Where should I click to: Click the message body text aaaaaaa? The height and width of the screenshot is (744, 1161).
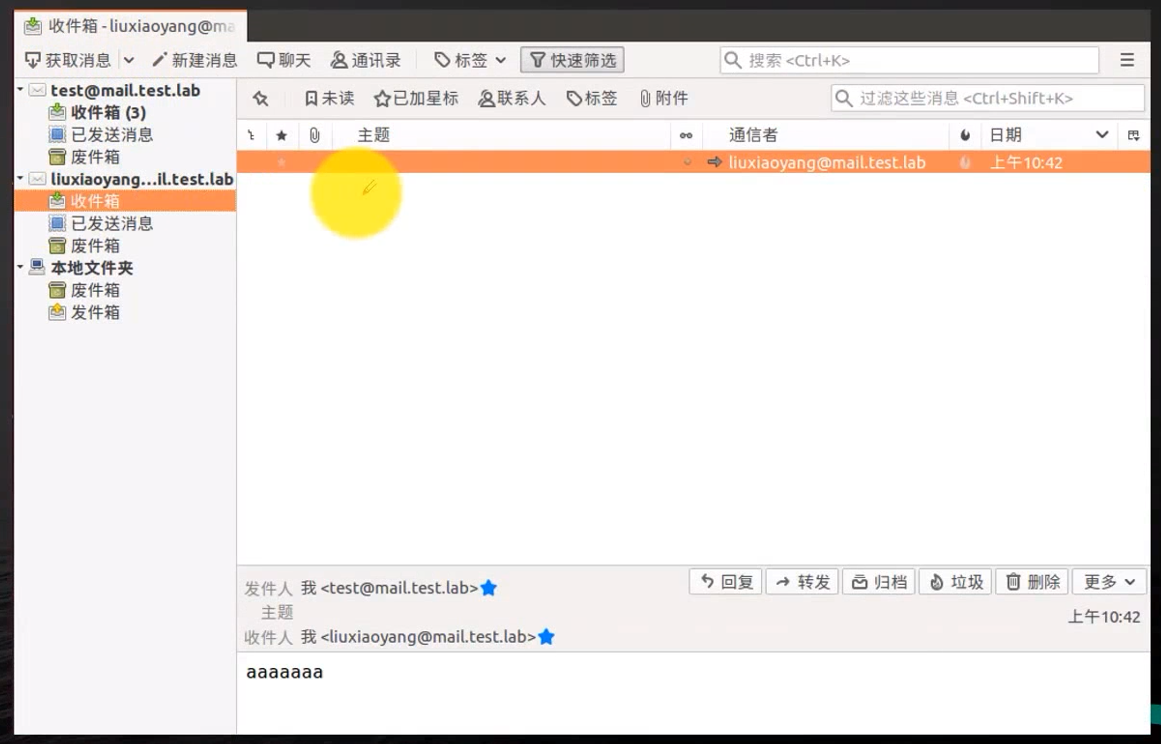tap(284, 672)
